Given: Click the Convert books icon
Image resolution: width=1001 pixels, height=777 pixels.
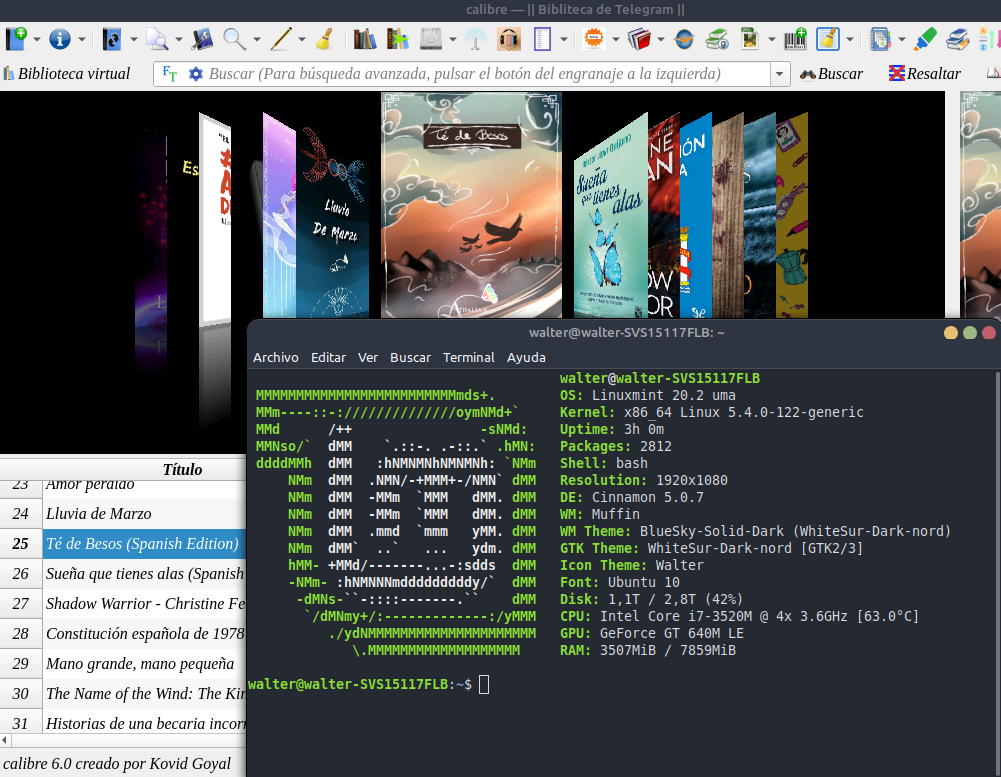Looking at the screenshot, I should coord(111,39).
